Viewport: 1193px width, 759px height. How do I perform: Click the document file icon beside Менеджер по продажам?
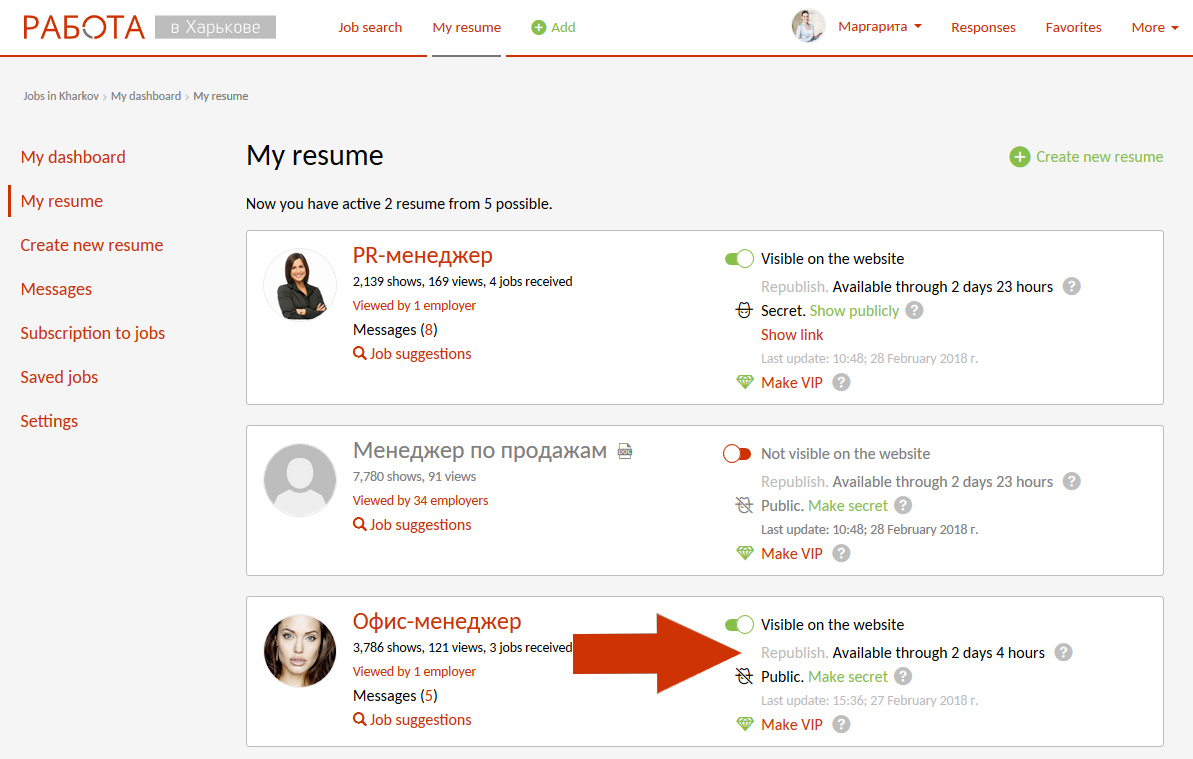[625, 452]
